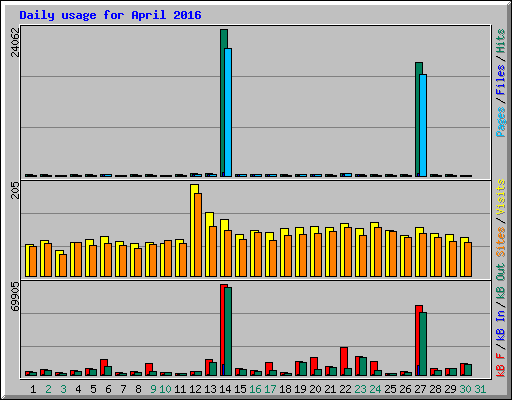
Task: Click day label 6 on the x-axis
Action: [x=108, y=389]
